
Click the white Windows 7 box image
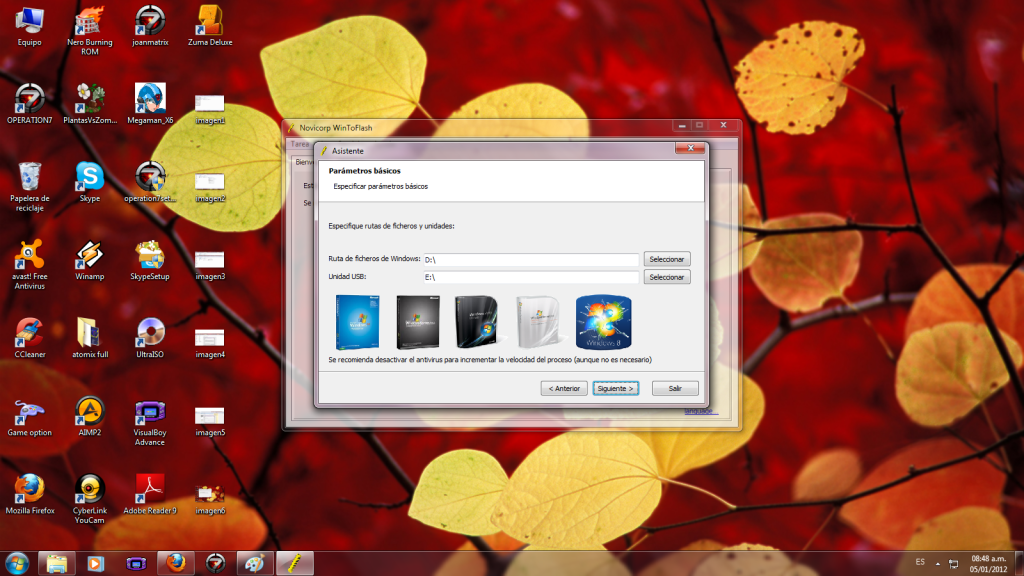538,321
